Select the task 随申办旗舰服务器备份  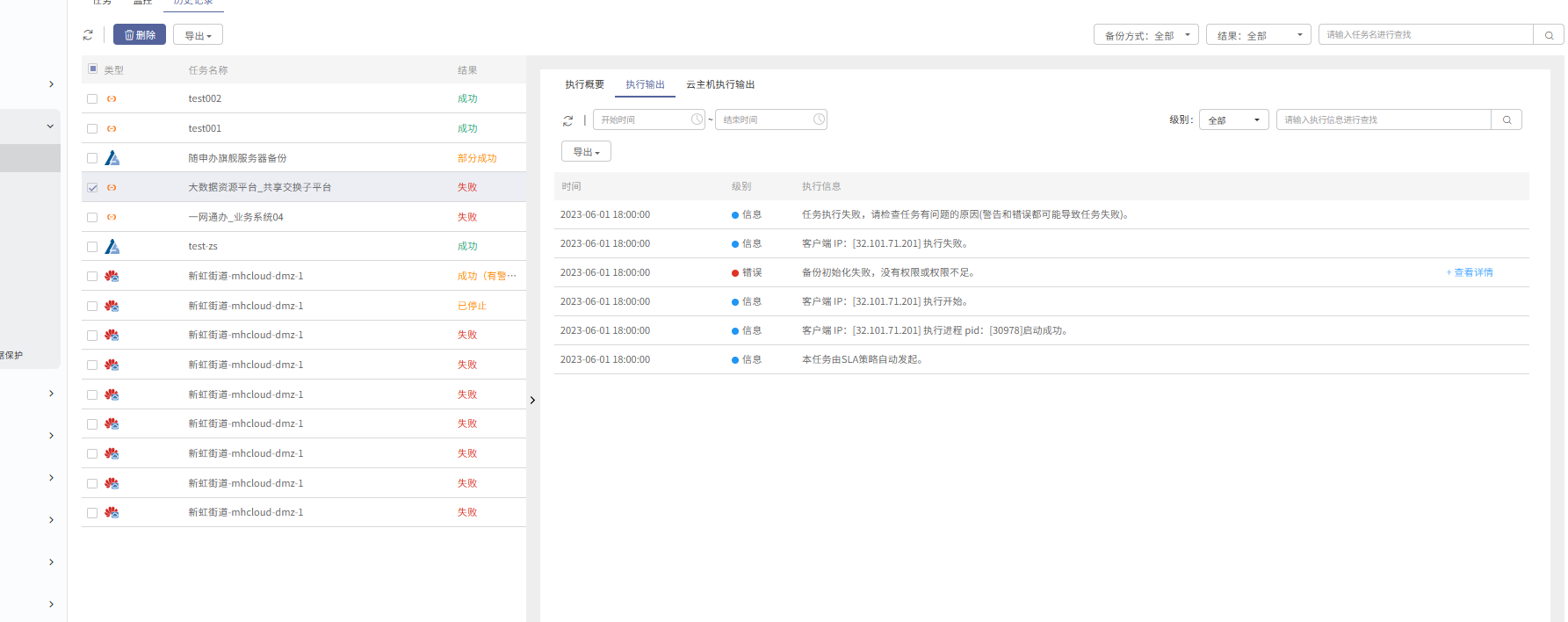[x=237, y=158]
